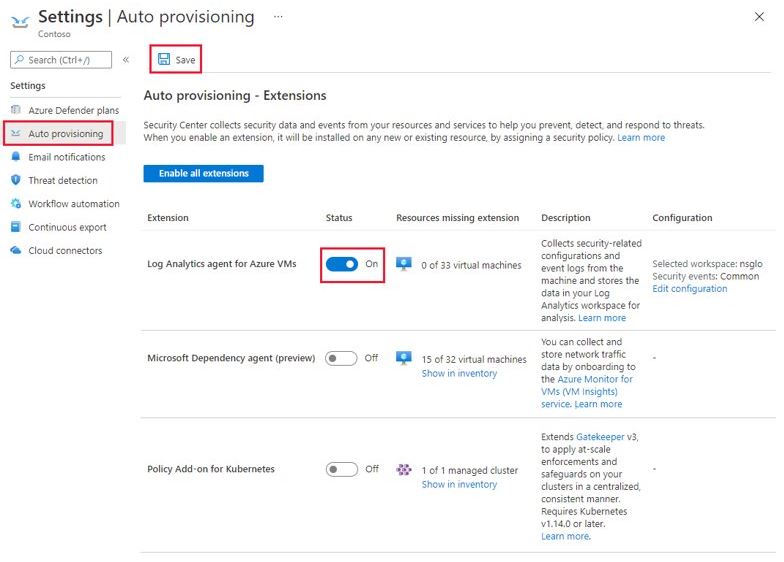Click the 1 of 1 managed cluster text
The image size is (784, 562).
tap(470, 470)
